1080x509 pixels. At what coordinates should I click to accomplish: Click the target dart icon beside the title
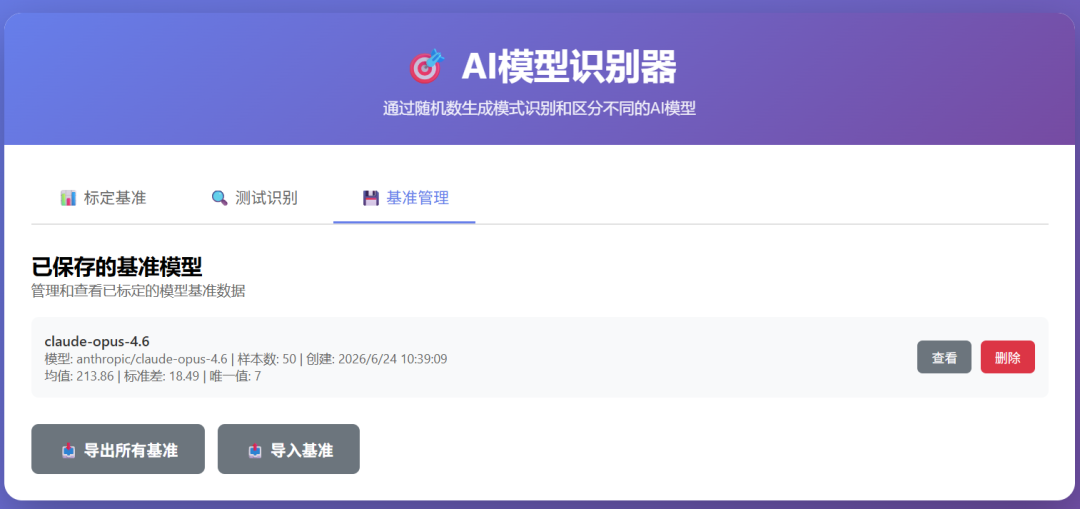point(427,67)
